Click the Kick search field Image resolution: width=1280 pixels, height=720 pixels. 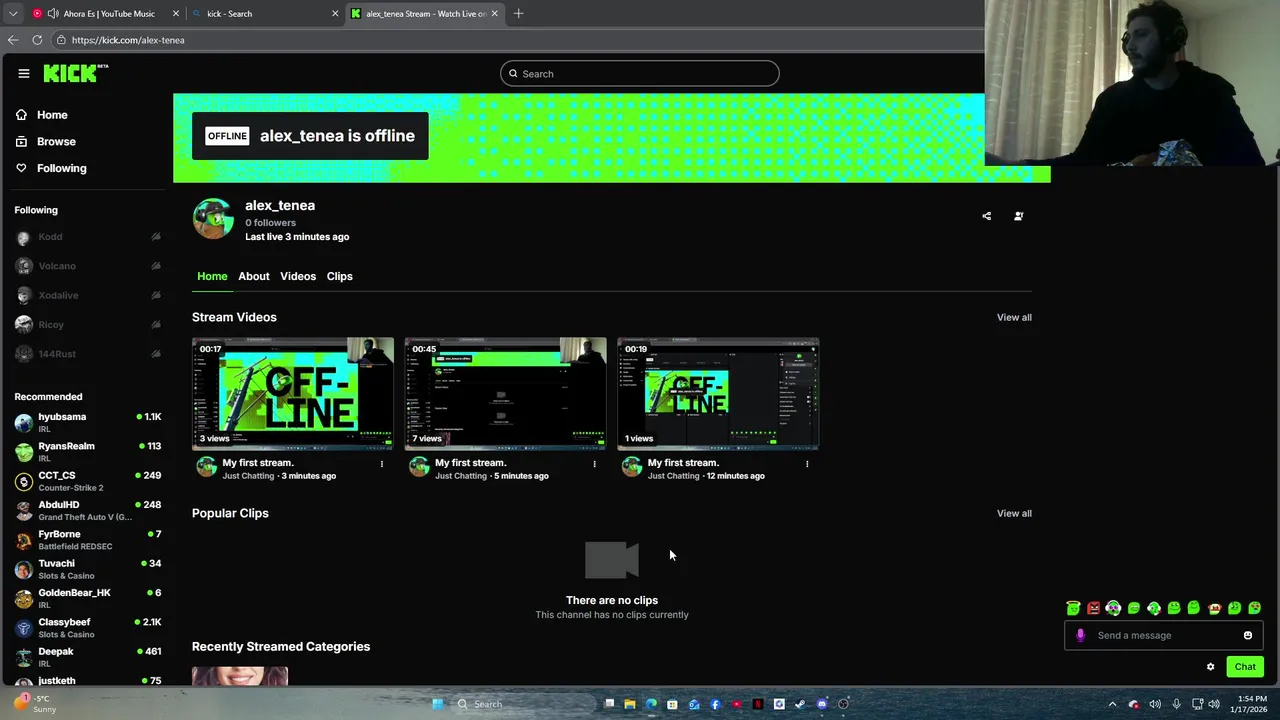[x=640, y=74]
